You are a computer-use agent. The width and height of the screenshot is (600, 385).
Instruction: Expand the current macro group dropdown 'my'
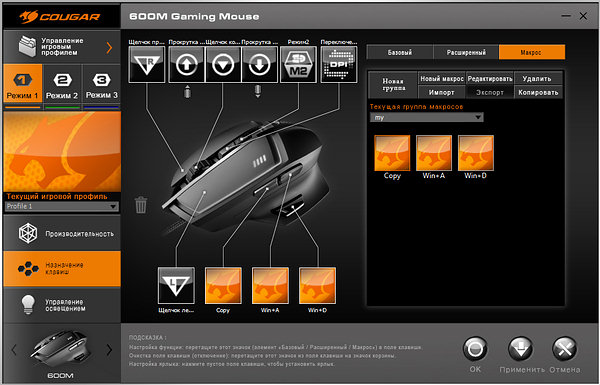coord(426,117)
